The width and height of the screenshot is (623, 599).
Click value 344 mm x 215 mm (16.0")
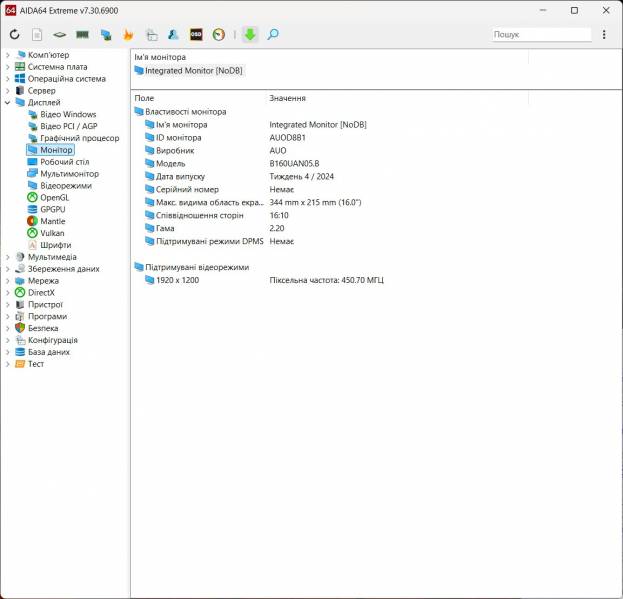coord(315,203)
